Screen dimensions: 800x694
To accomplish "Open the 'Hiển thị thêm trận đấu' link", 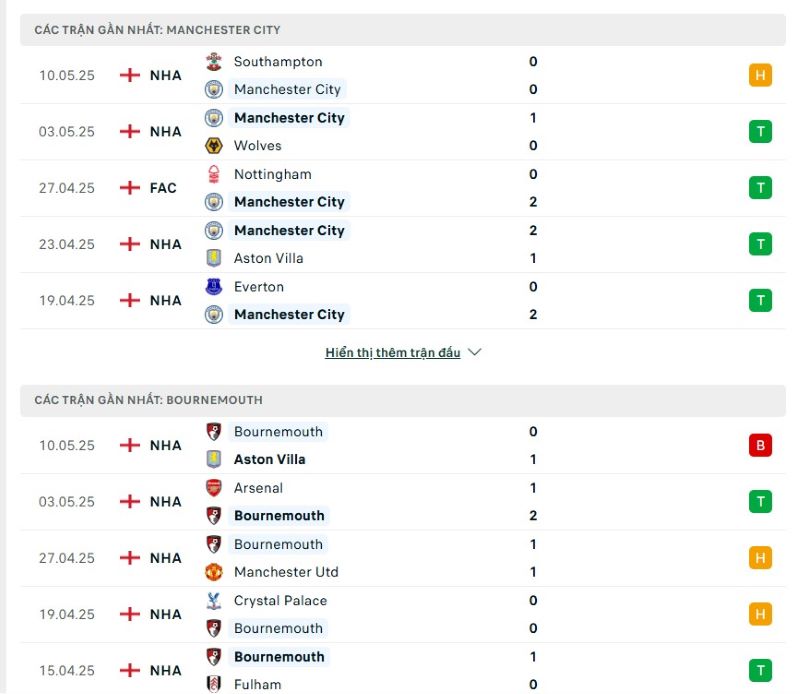I will tap(393, 353).
